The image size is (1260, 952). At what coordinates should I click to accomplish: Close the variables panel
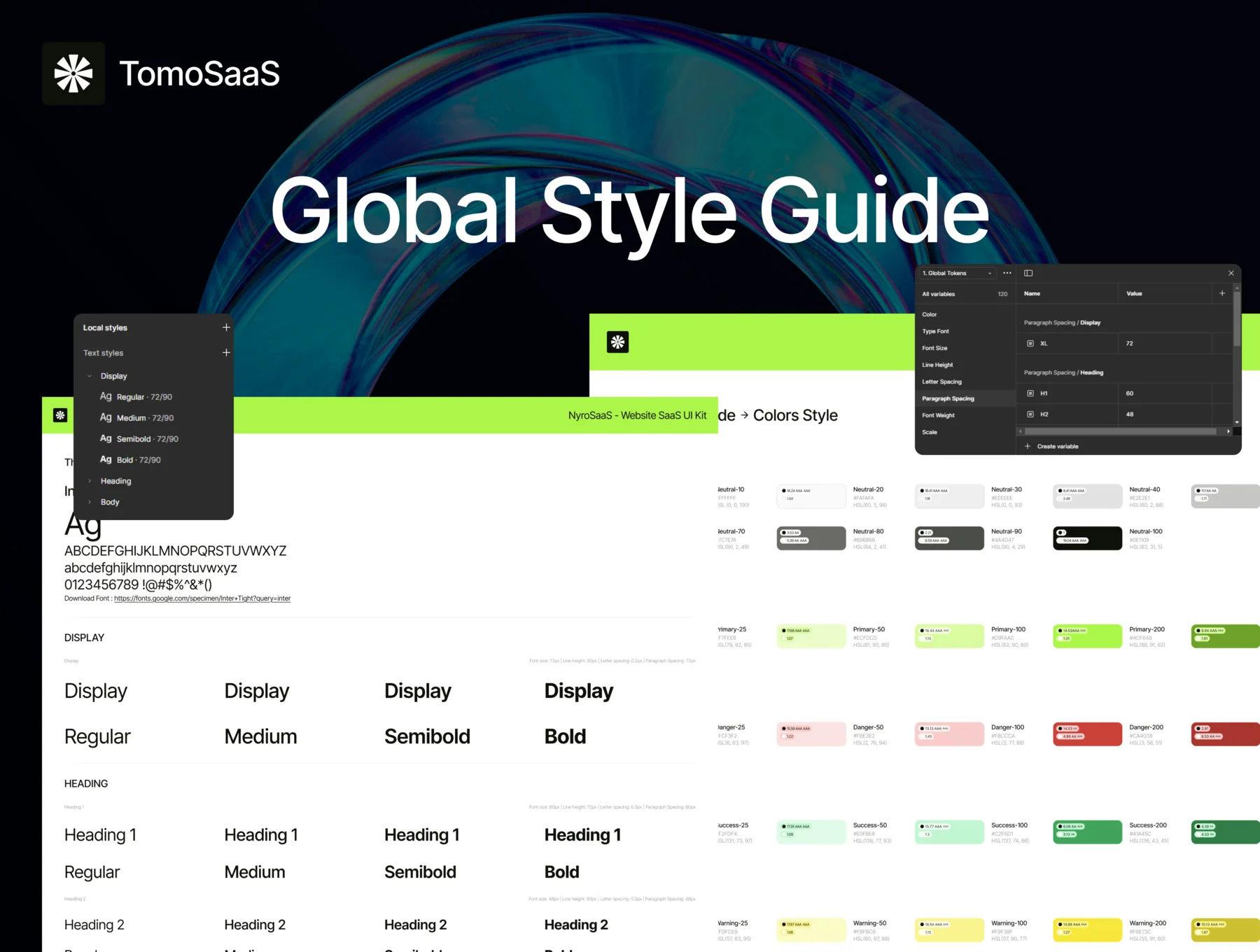(1231, 273)
